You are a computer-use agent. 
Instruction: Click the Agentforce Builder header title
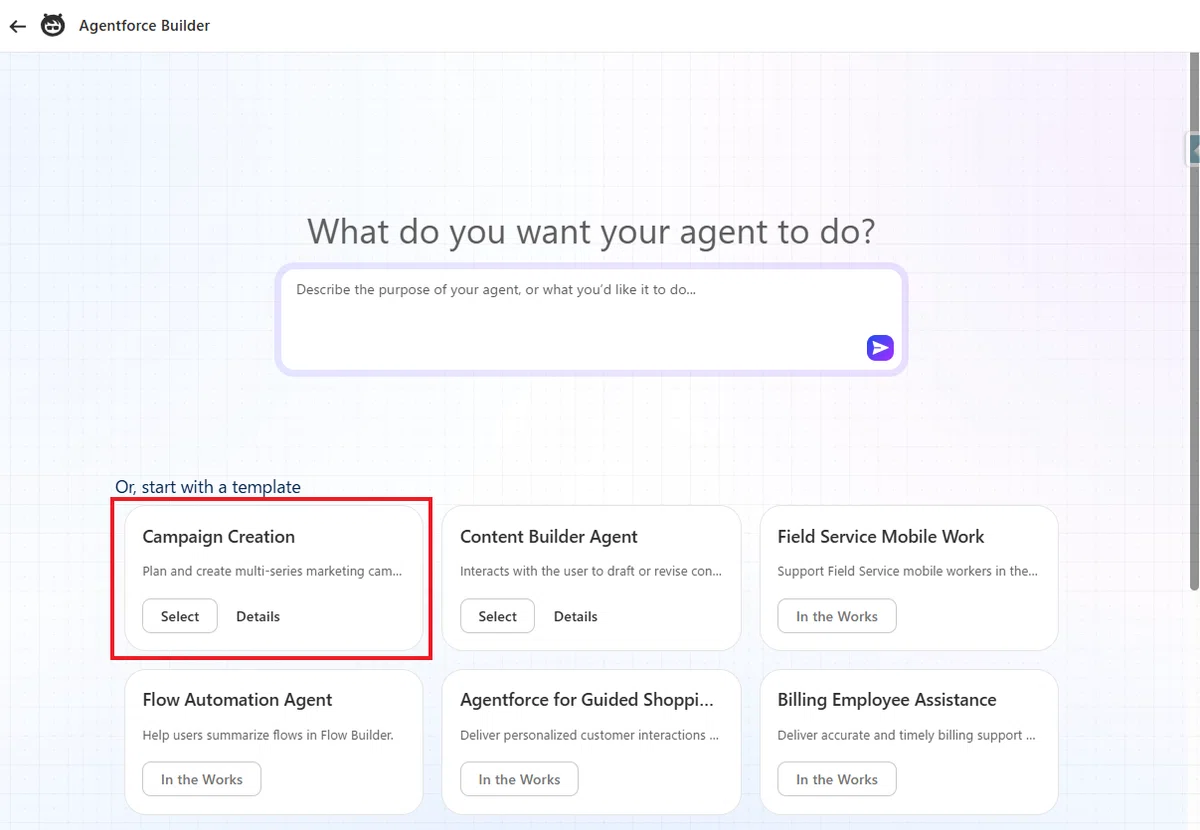point(145,26)
